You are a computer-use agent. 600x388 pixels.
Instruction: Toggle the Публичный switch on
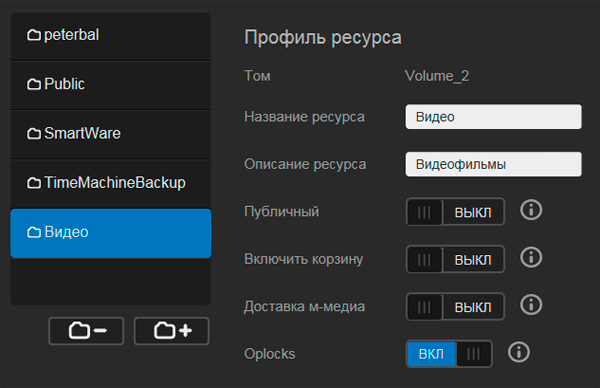[455, 212]
